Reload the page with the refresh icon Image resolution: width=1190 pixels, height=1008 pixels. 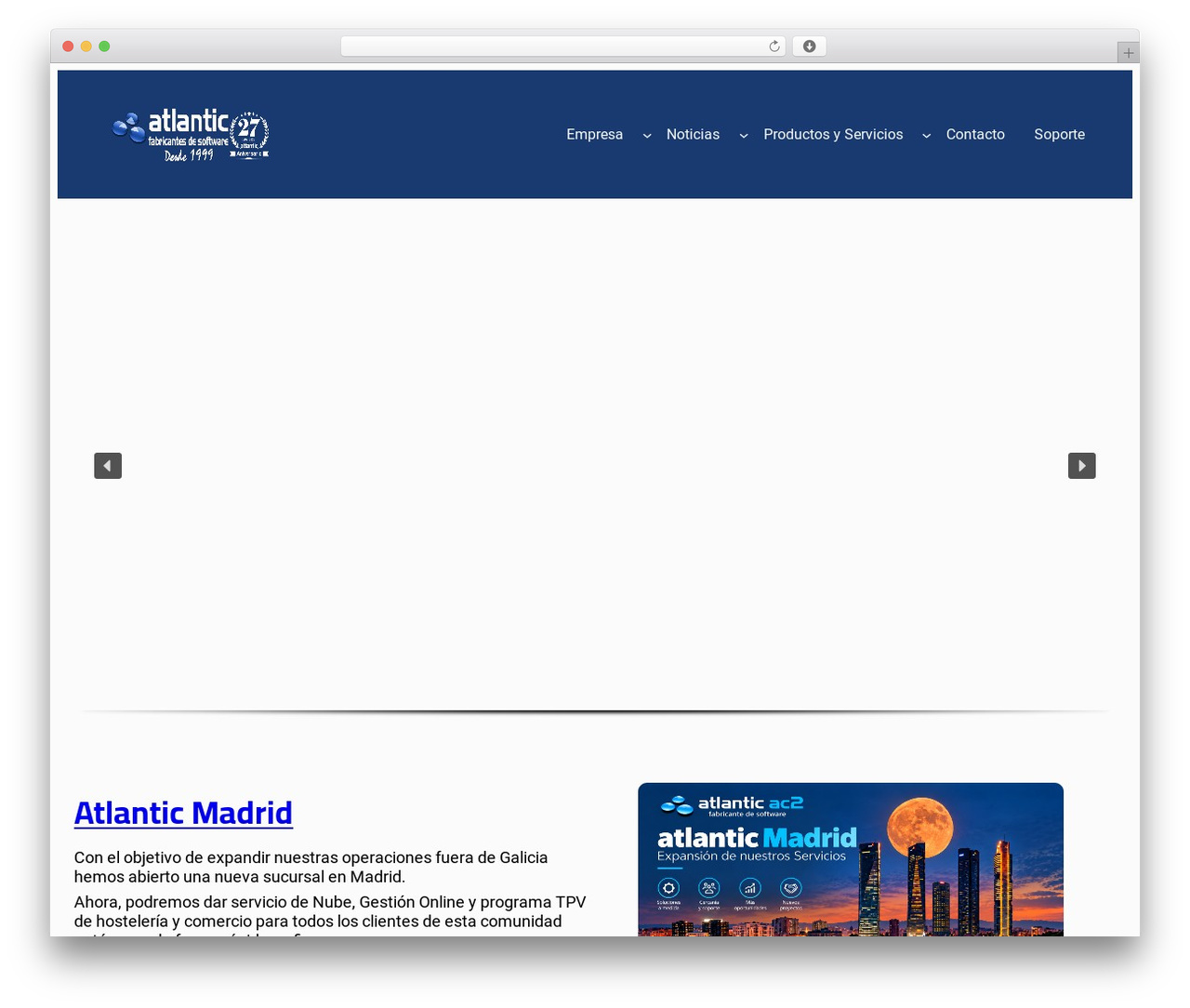[774, 46]
